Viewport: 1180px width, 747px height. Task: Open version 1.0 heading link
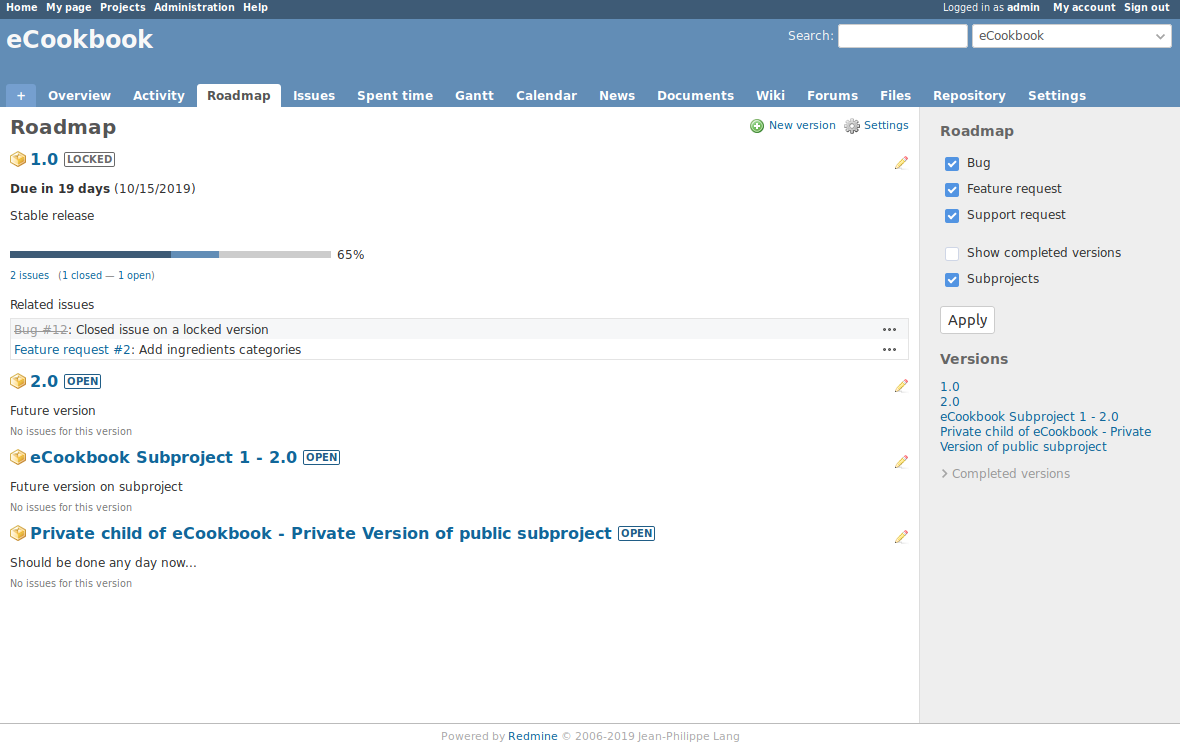pos(44,159)
